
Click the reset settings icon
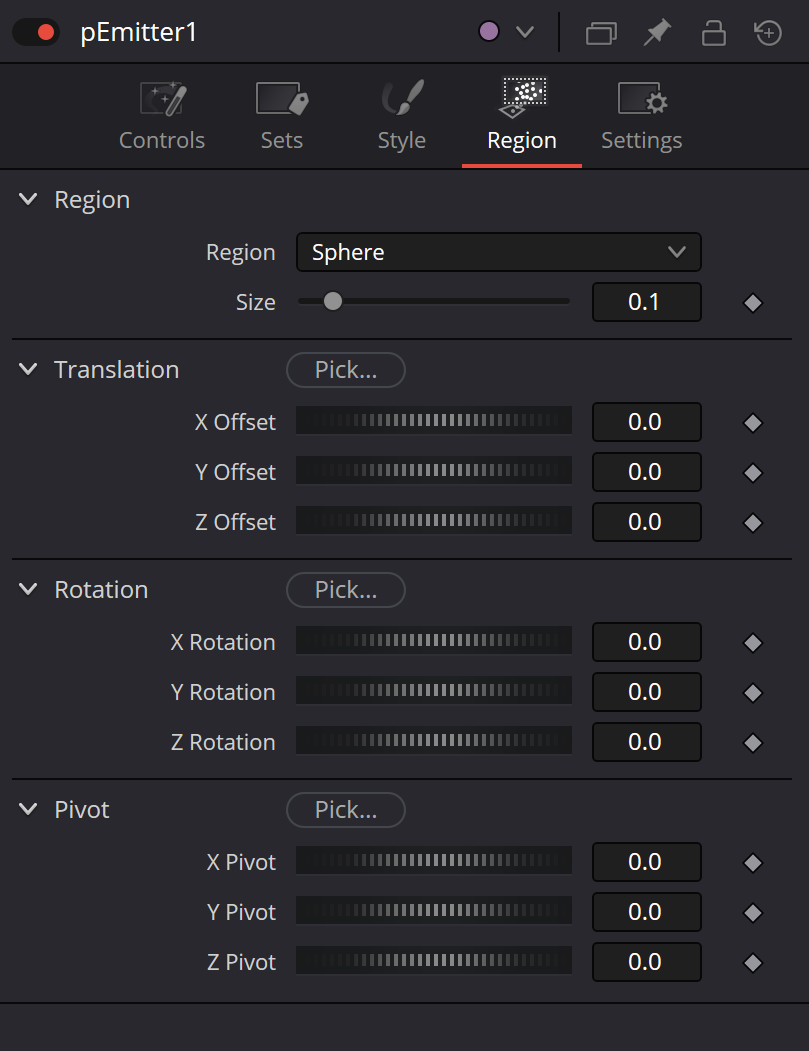[x=768, y=32]
